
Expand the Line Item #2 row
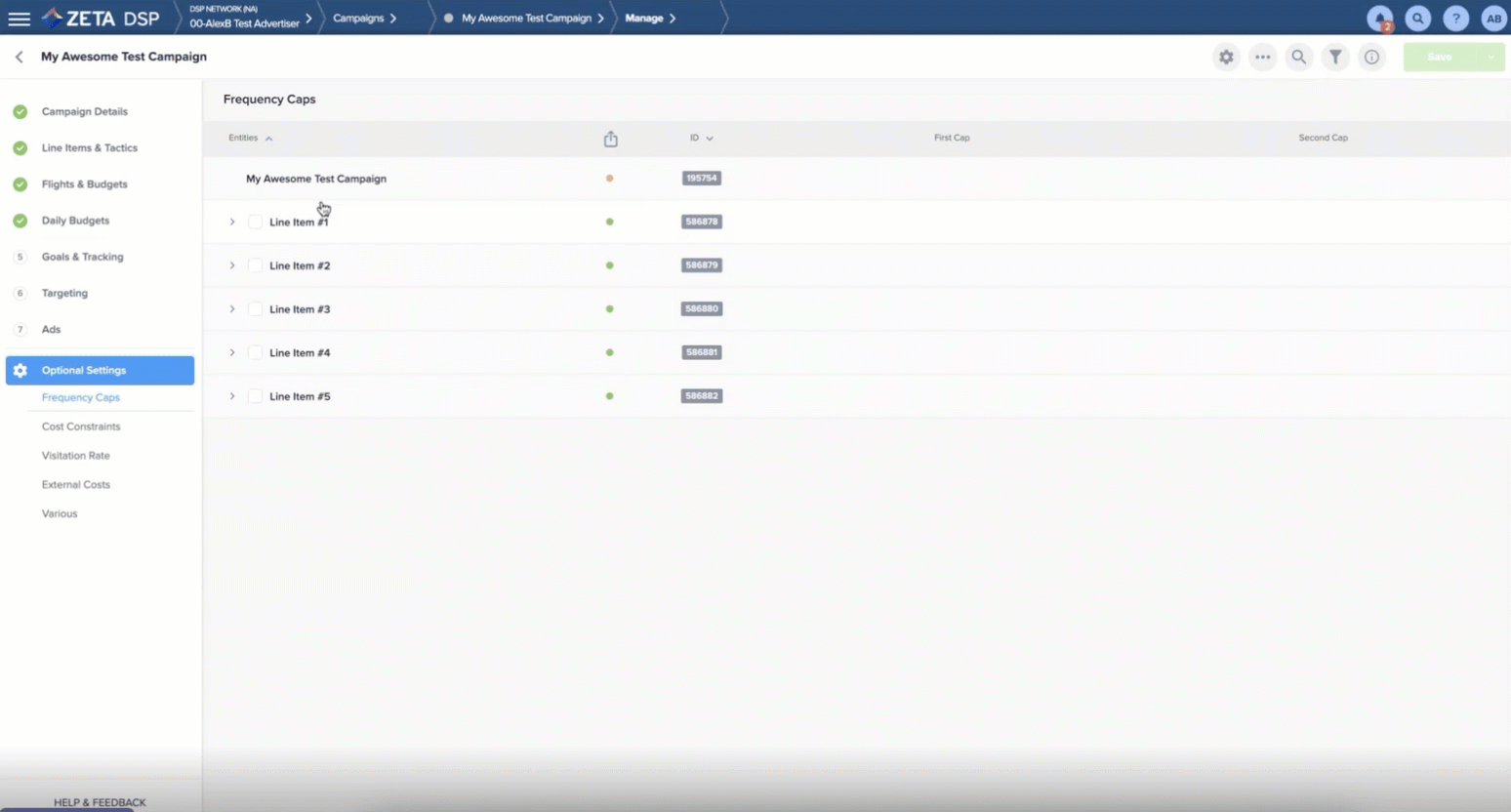(x=232, y=265)
